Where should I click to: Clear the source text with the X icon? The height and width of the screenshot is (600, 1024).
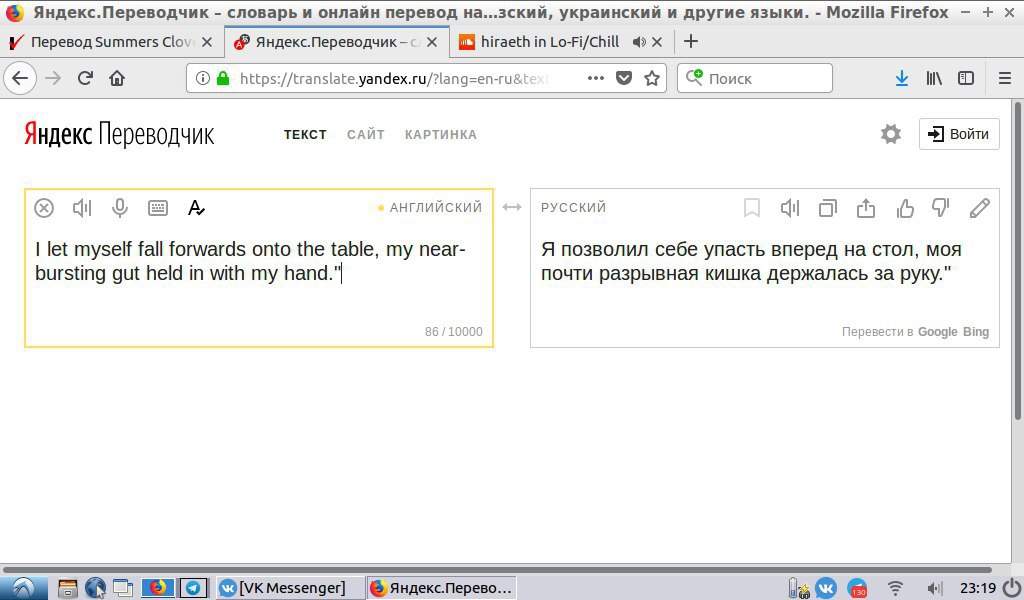pyautogui.click(x=44, y=208)
